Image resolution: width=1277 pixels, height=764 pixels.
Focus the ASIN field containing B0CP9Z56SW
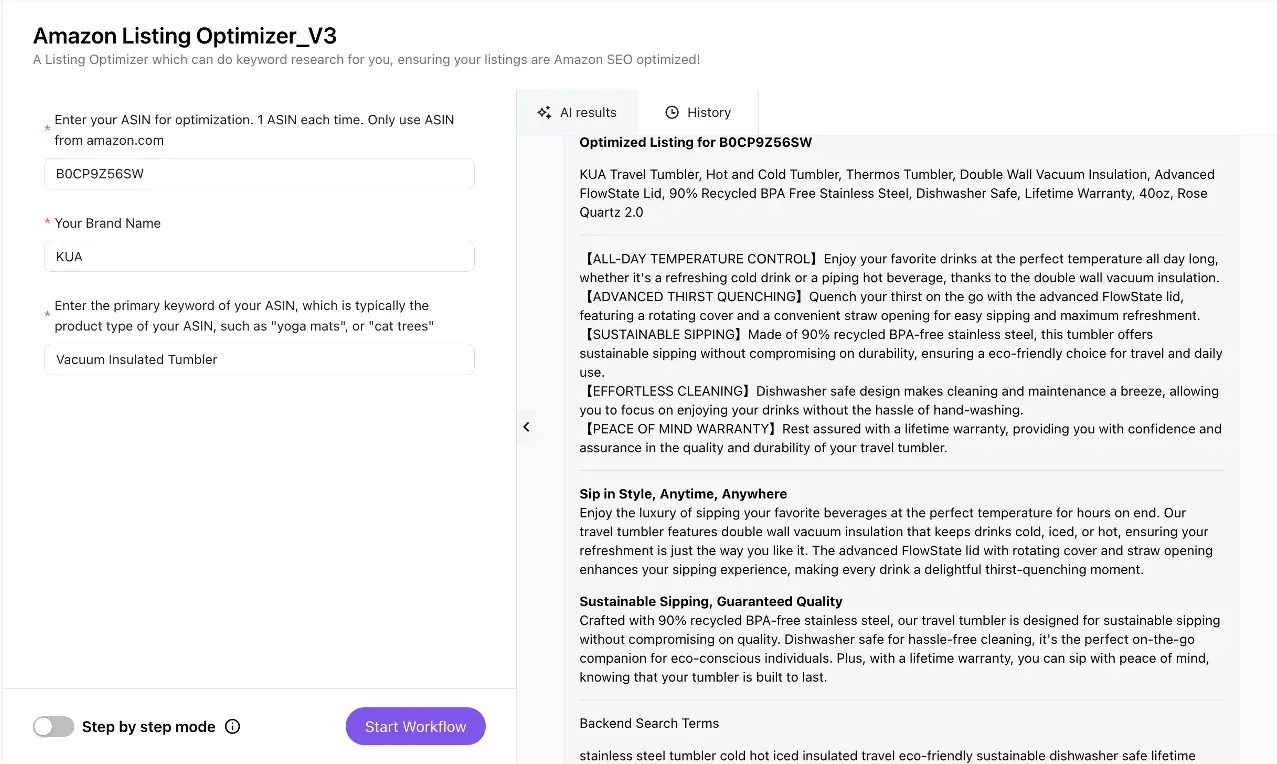(x=259, y=174)
